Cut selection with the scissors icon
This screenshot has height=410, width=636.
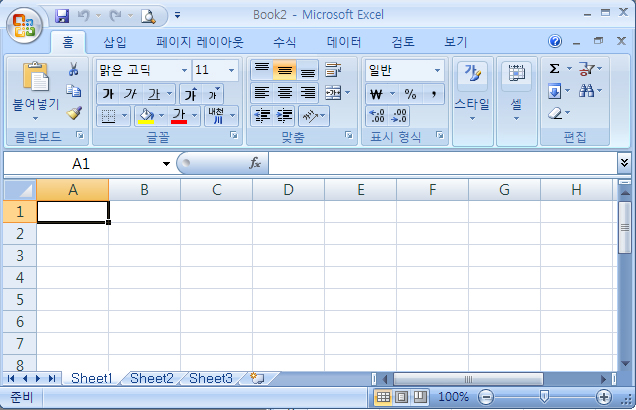click(73, 69)
